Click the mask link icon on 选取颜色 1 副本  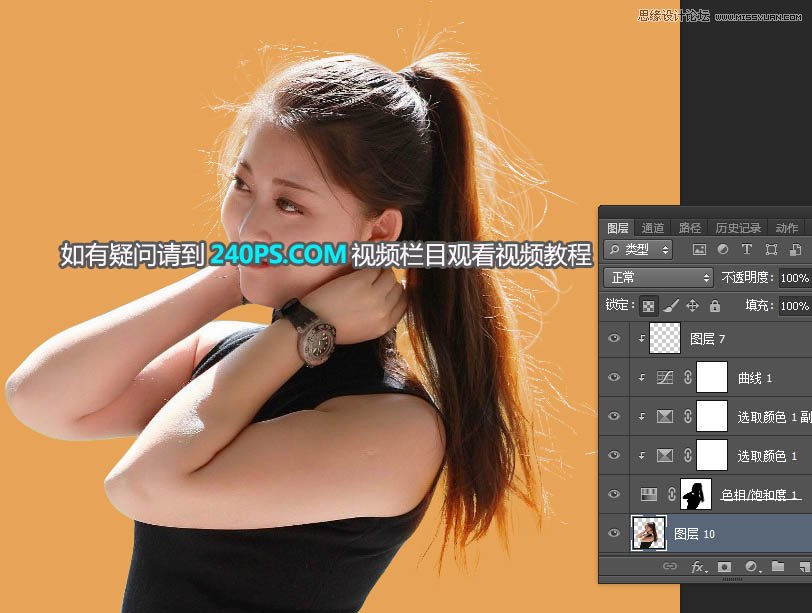point(688,416)
